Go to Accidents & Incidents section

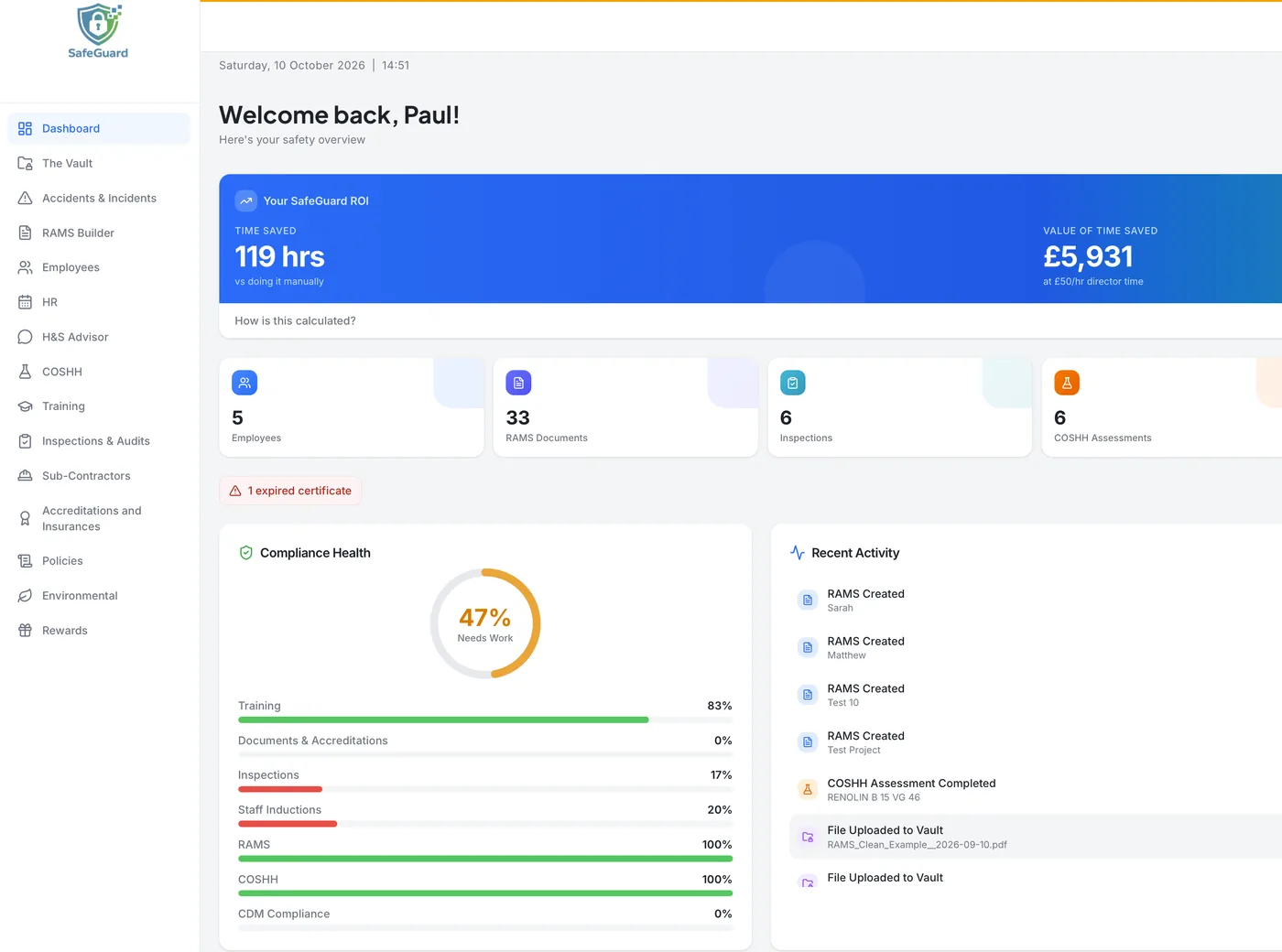pos(99,199)
